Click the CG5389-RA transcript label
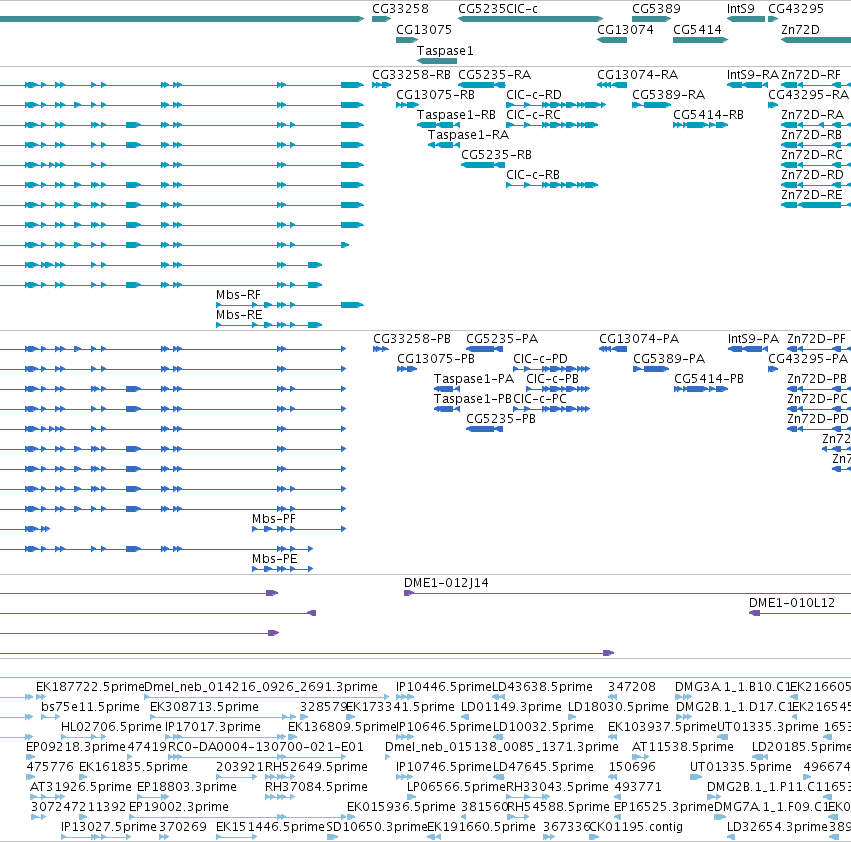The image size is (851, 842). [669, 94]
